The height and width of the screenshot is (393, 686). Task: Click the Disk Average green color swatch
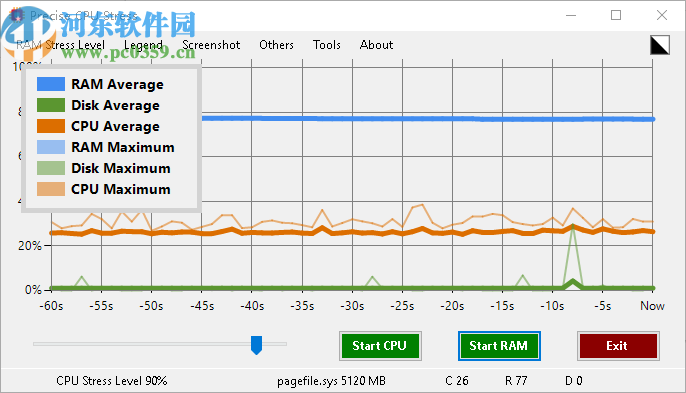pos(51,105)
